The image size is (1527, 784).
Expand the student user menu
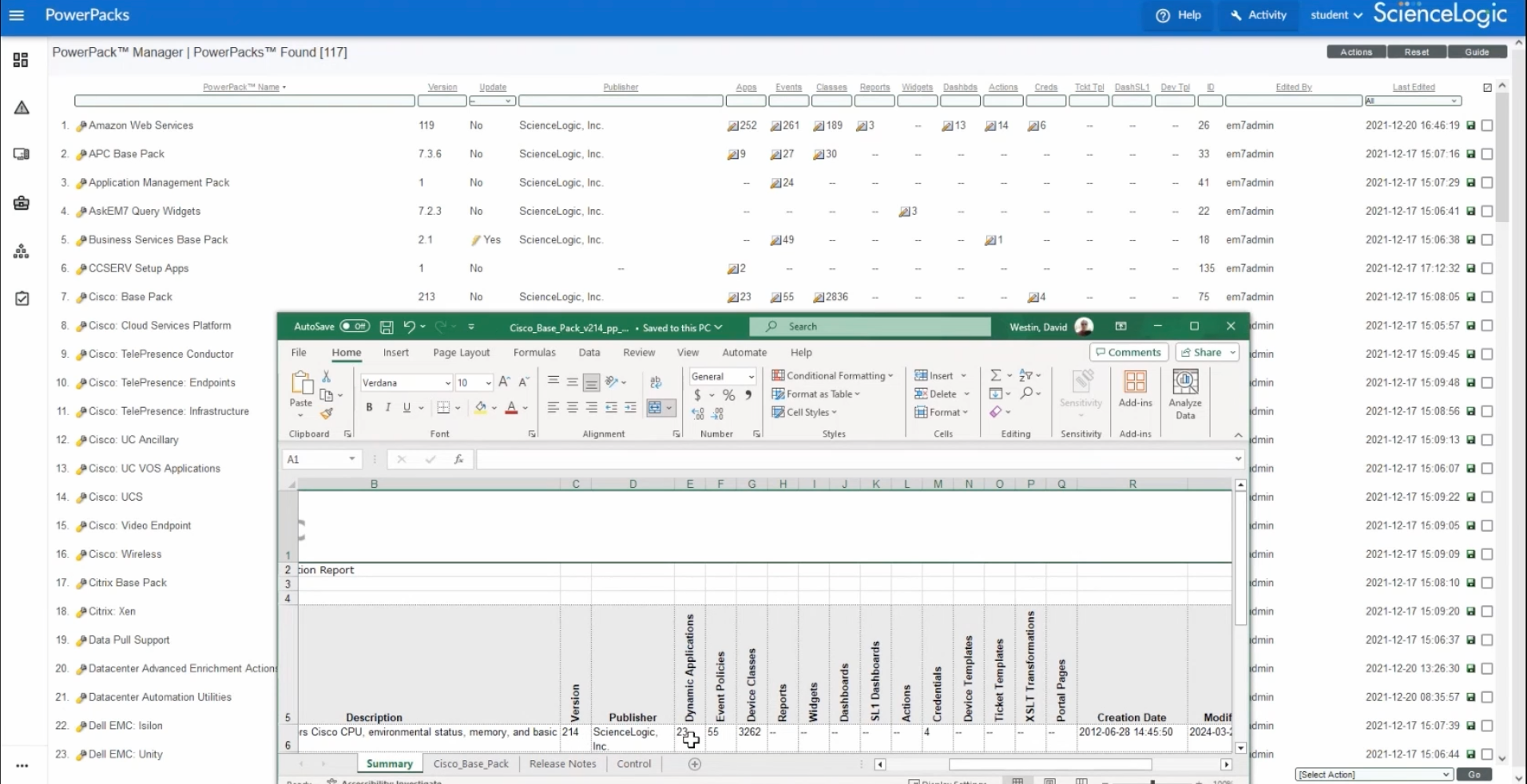click(x=1335, y=15)
